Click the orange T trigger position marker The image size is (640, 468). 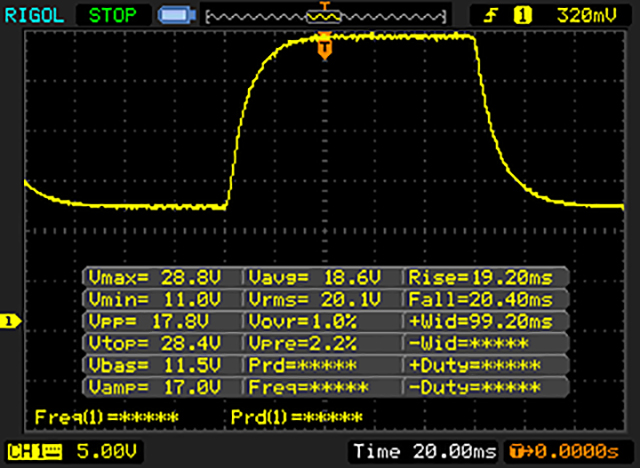click(324, 47)
